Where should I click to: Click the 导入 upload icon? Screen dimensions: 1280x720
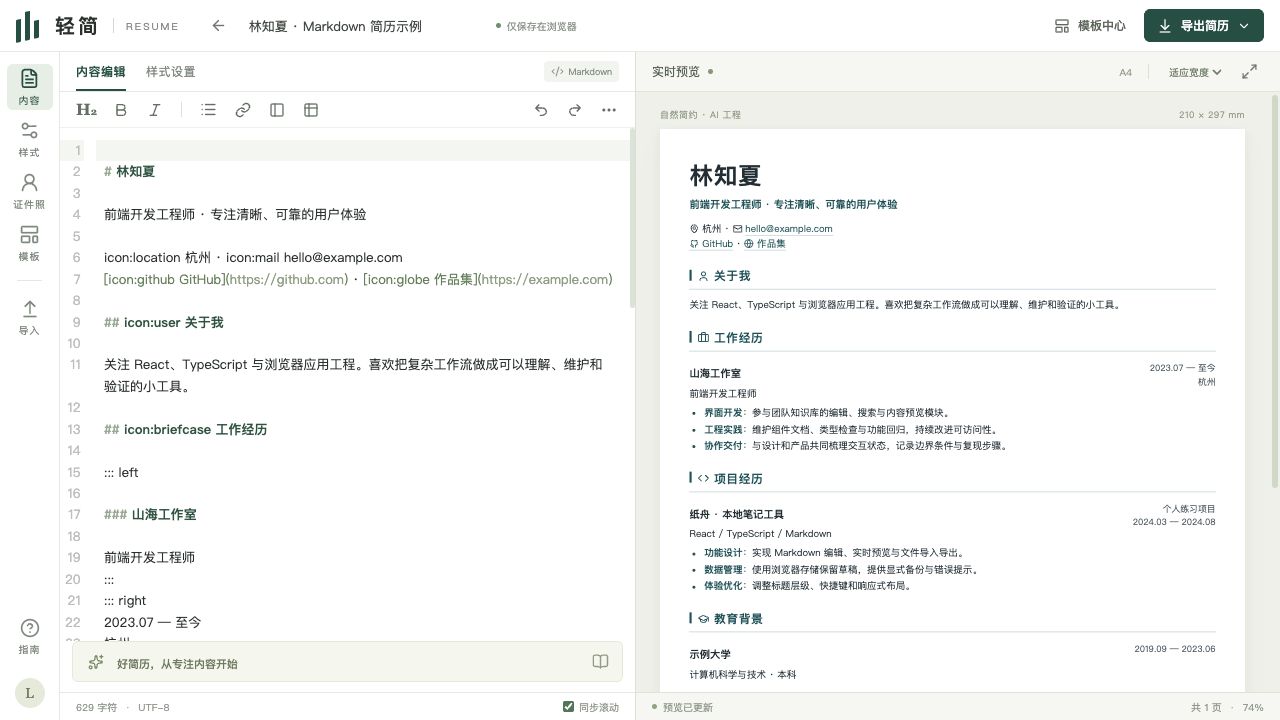29,309
